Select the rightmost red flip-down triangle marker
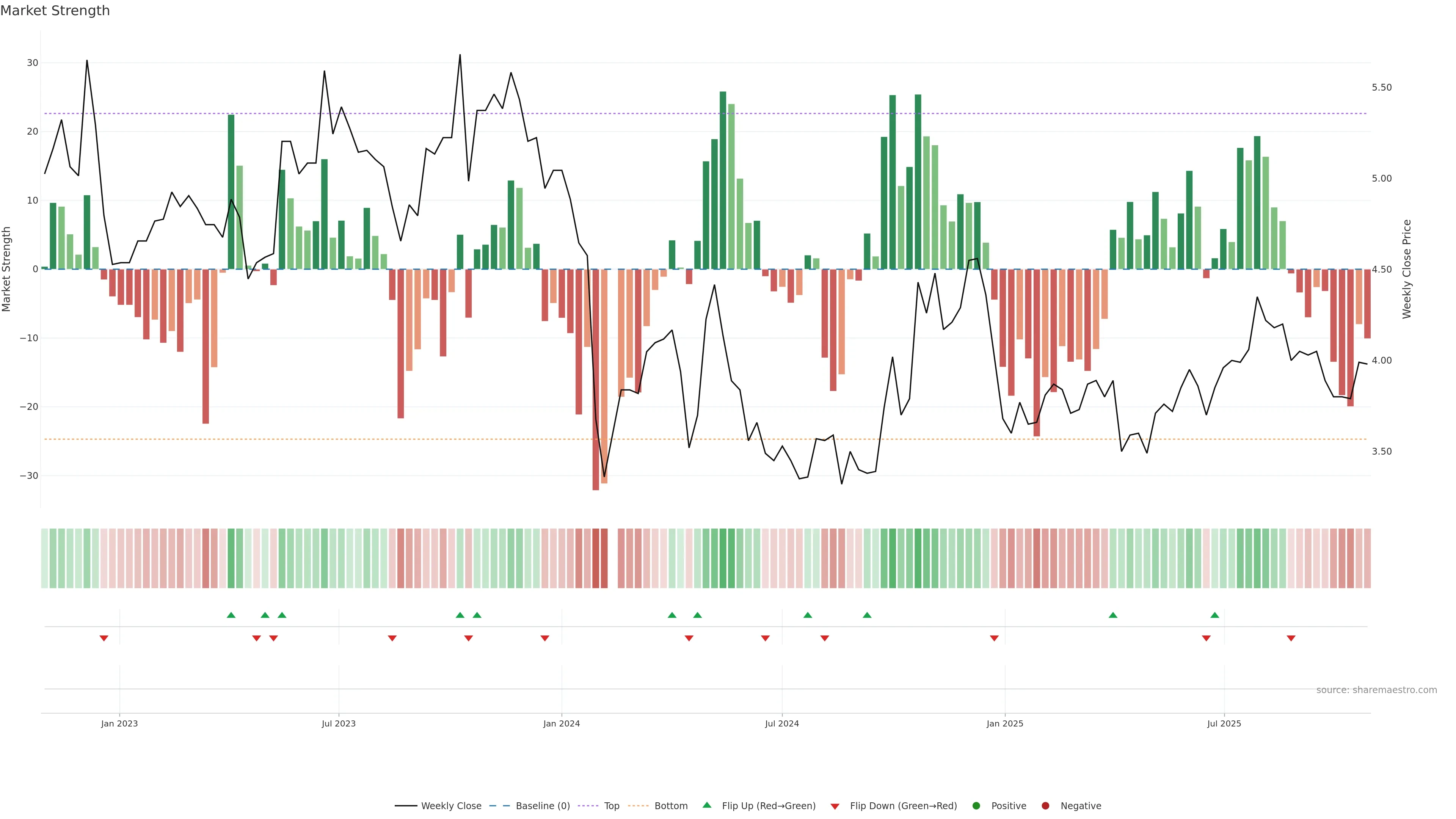This screenshot has height=819, width=1456. click(1291, 638)
